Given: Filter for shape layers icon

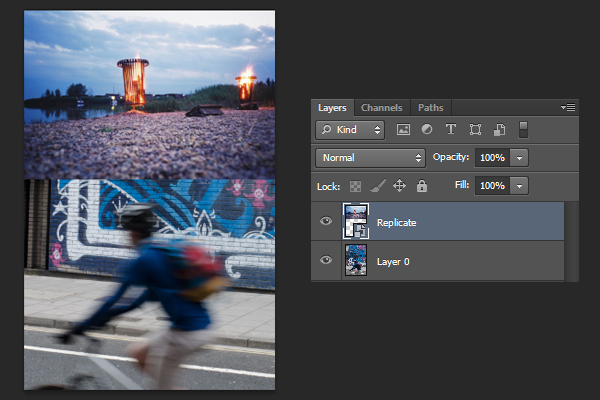Looking at the screenshot, I should [475, 129].
